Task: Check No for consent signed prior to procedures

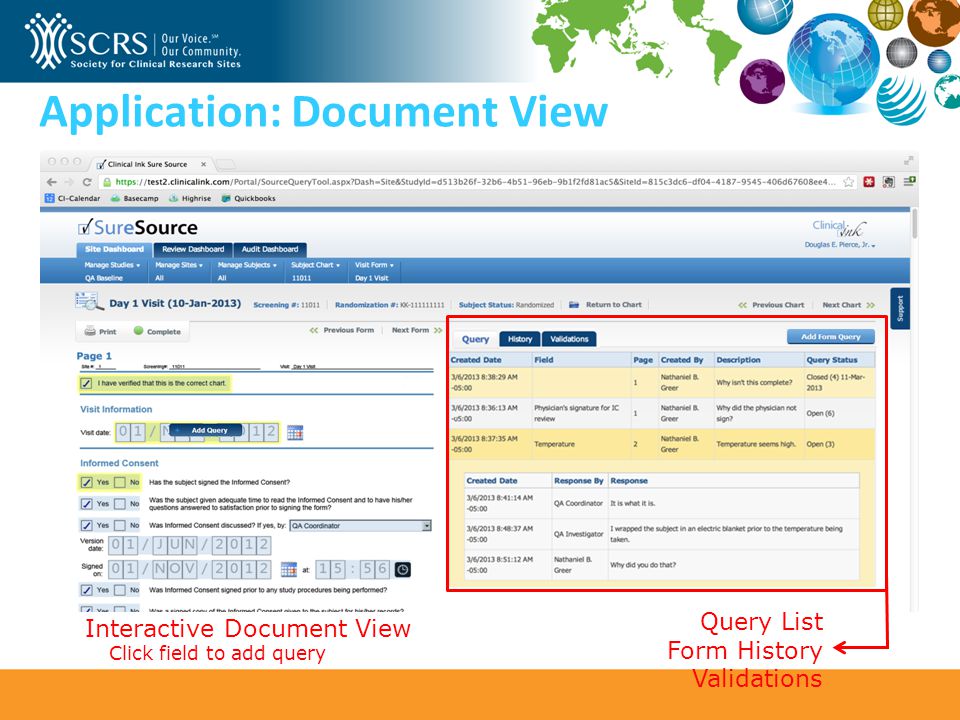Action: [x=120, y=590]
